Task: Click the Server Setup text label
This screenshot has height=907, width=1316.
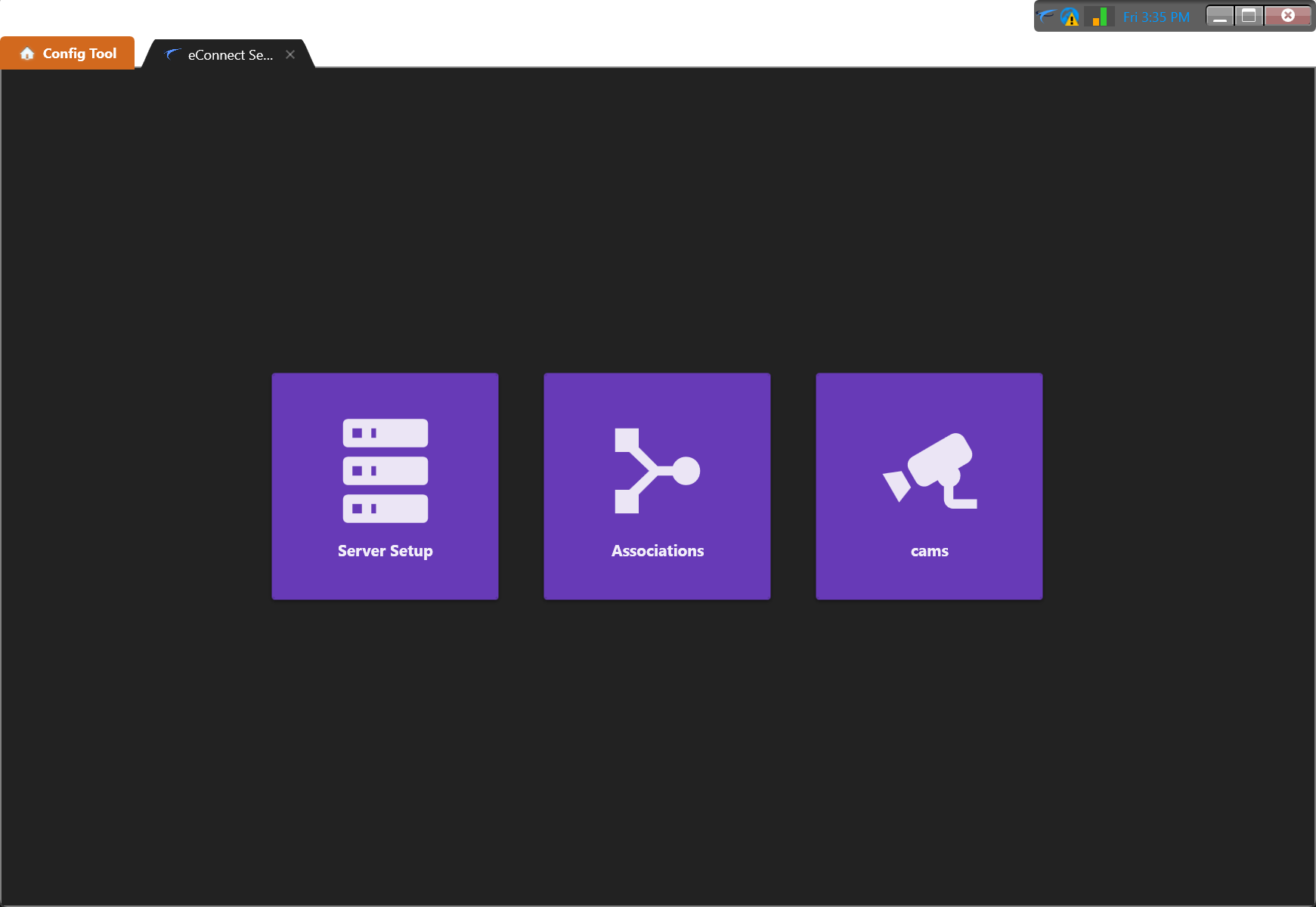Action: pyautogui.click(x=385, y=551)
